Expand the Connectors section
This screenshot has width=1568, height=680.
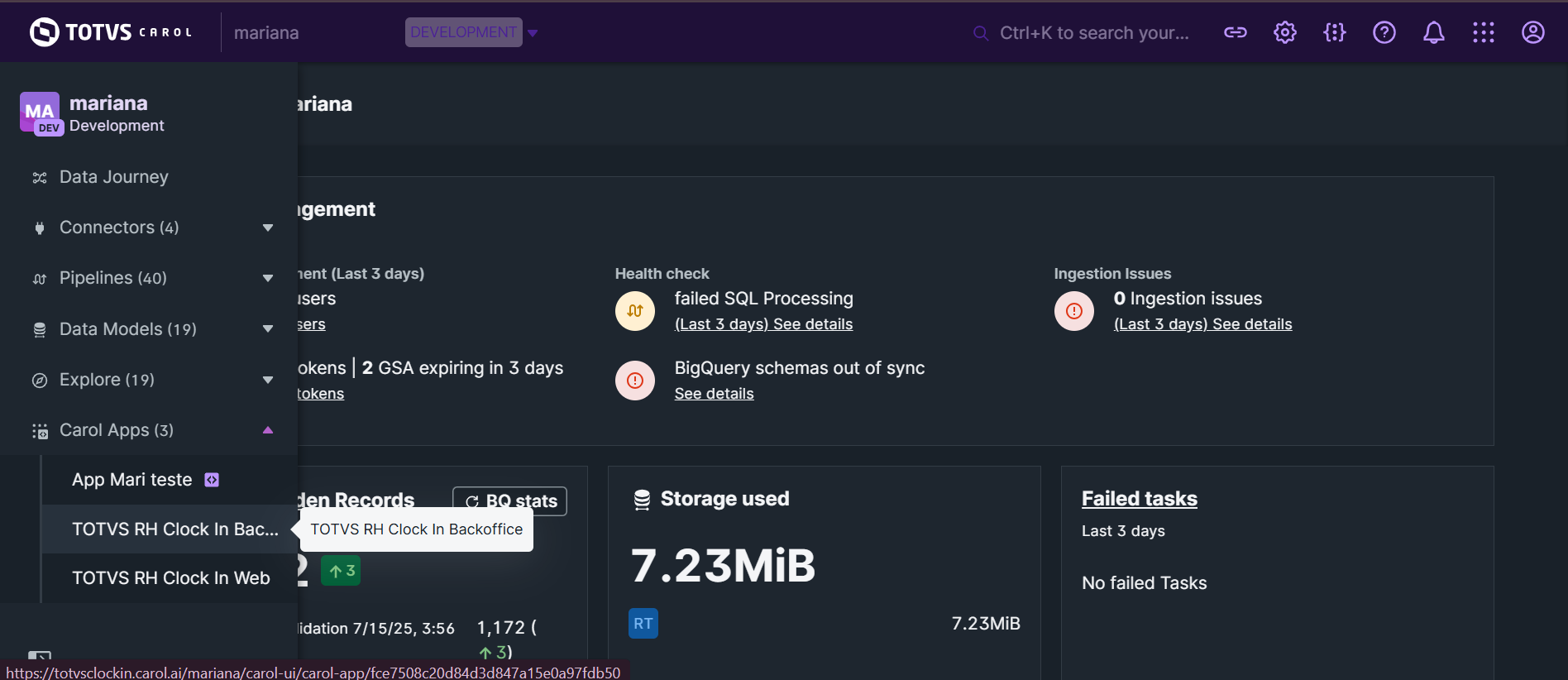pos(267,227)
